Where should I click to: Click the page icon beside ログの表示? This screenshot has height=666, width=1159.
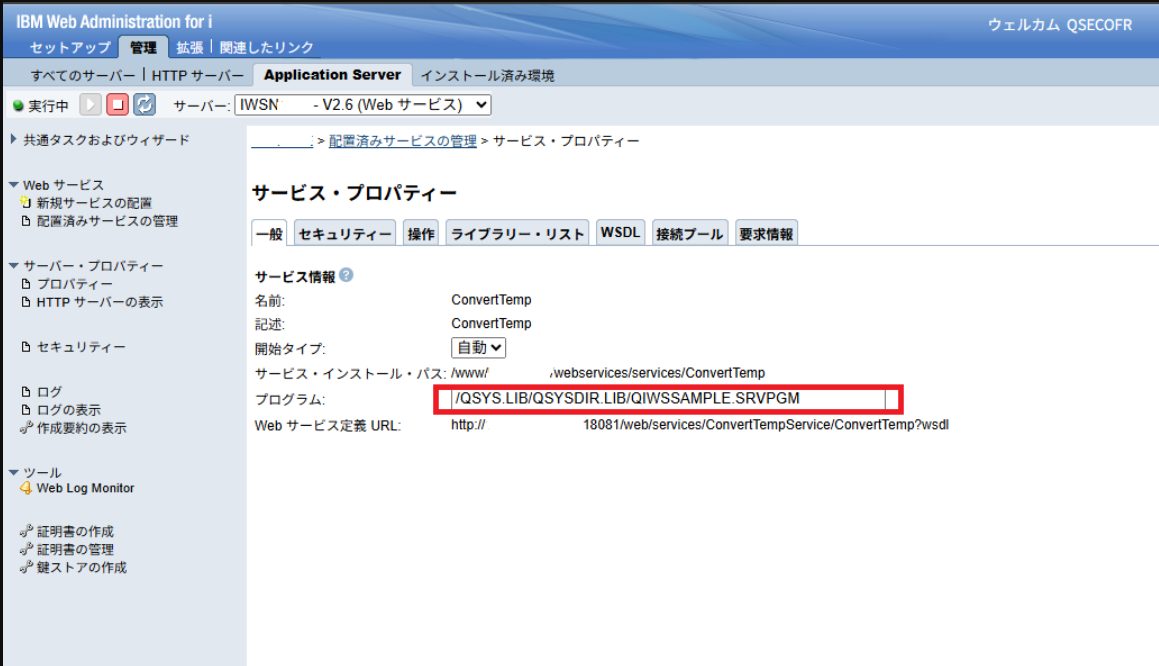point(26,409)
